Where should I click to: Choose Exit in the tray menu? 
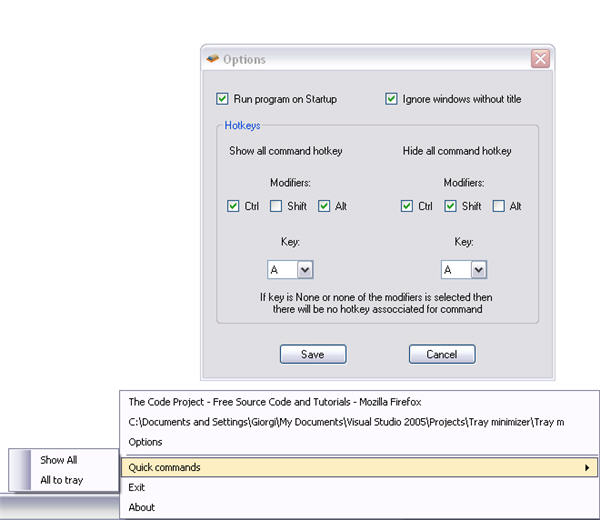tap(359, 487)
